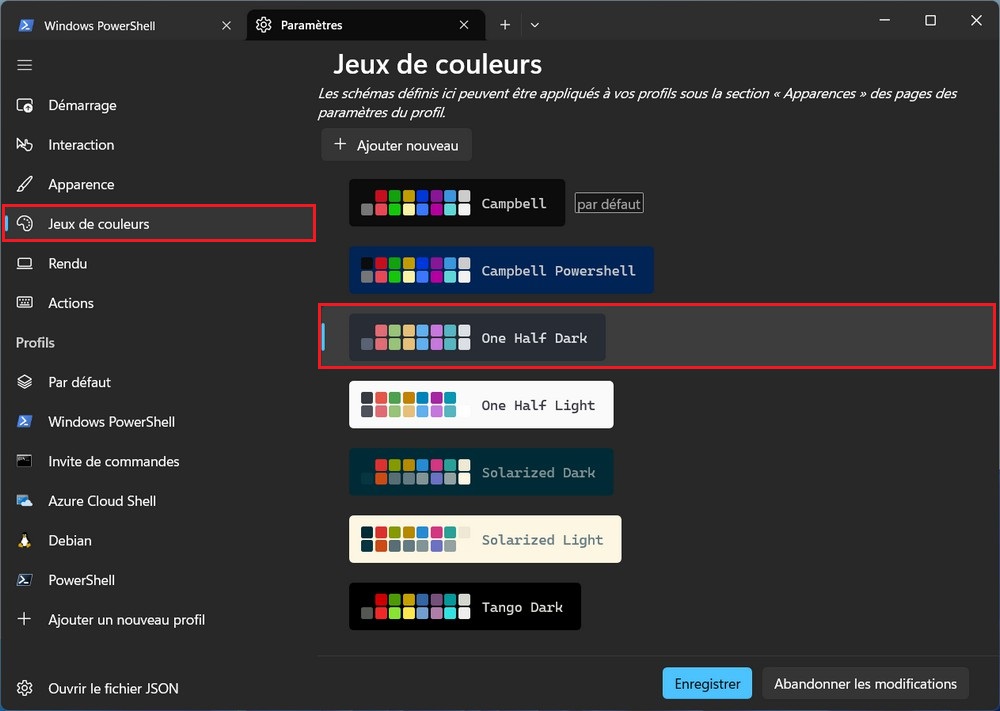
Task: Click Ajouter nouveau color scheme button
Action: (x=396, y=145)
